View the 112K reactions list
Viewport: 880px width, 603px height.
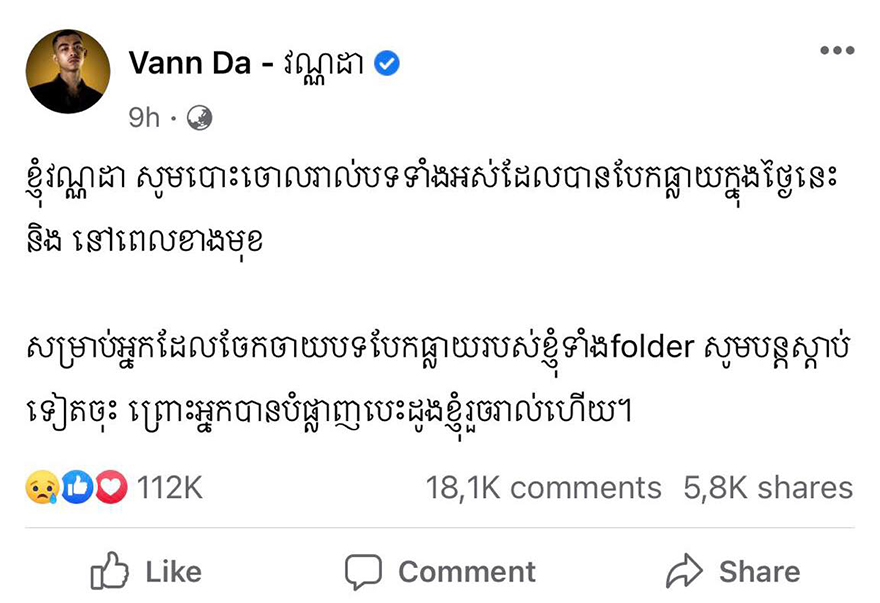click(170, 488)
